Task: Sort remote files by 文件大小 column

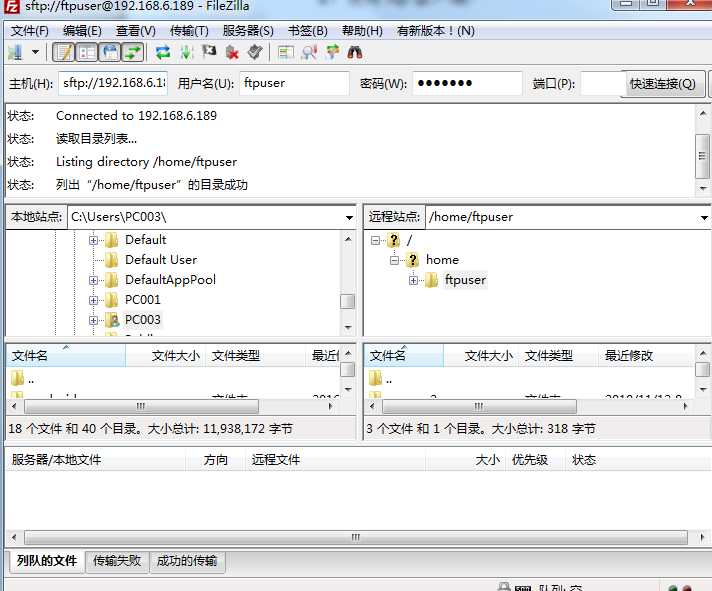Action: click(482, 355)
